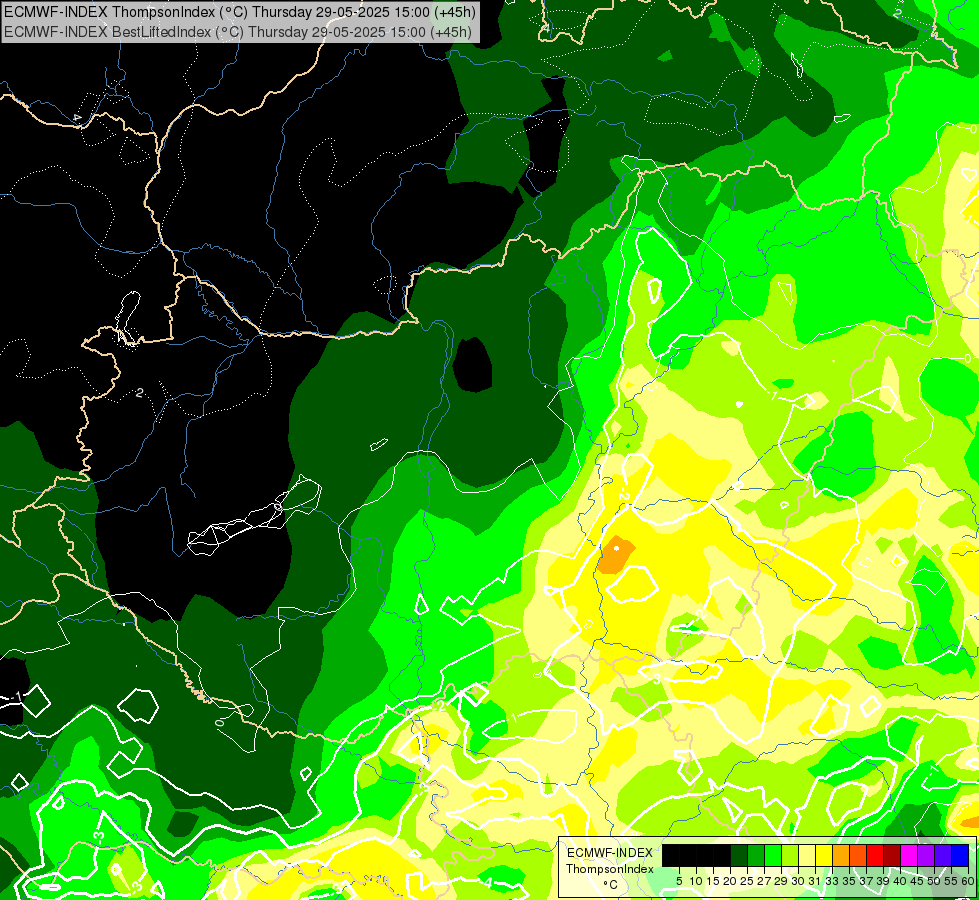Select the dark red 39–40 legend swatch

pyautogui.click(x=892, y=856)
